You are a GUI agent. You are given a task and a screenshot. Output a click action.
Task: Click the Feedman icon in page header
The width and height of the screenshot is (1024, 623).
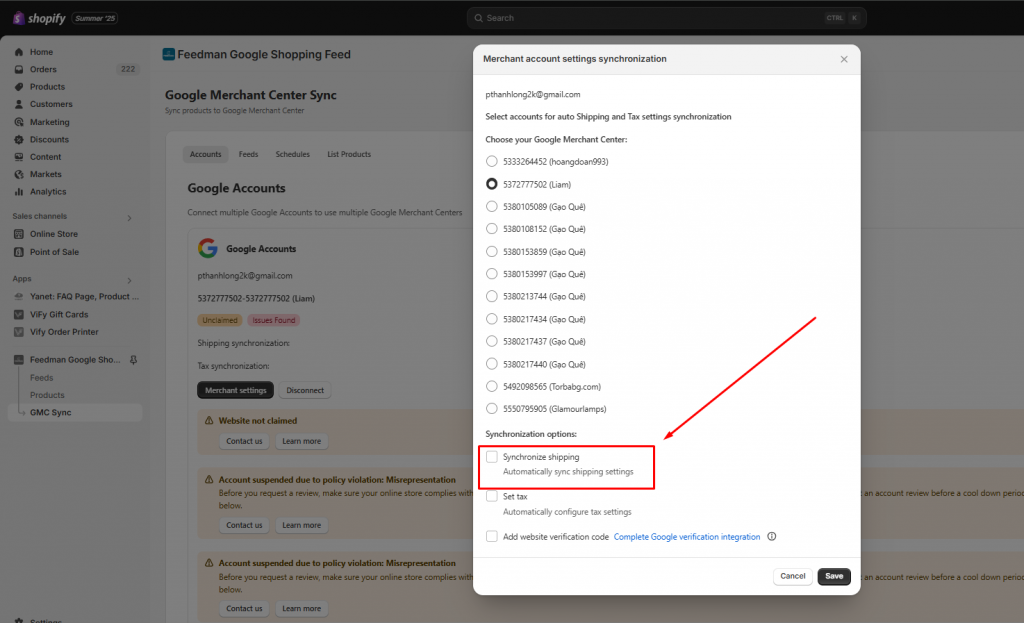point(168,54)
